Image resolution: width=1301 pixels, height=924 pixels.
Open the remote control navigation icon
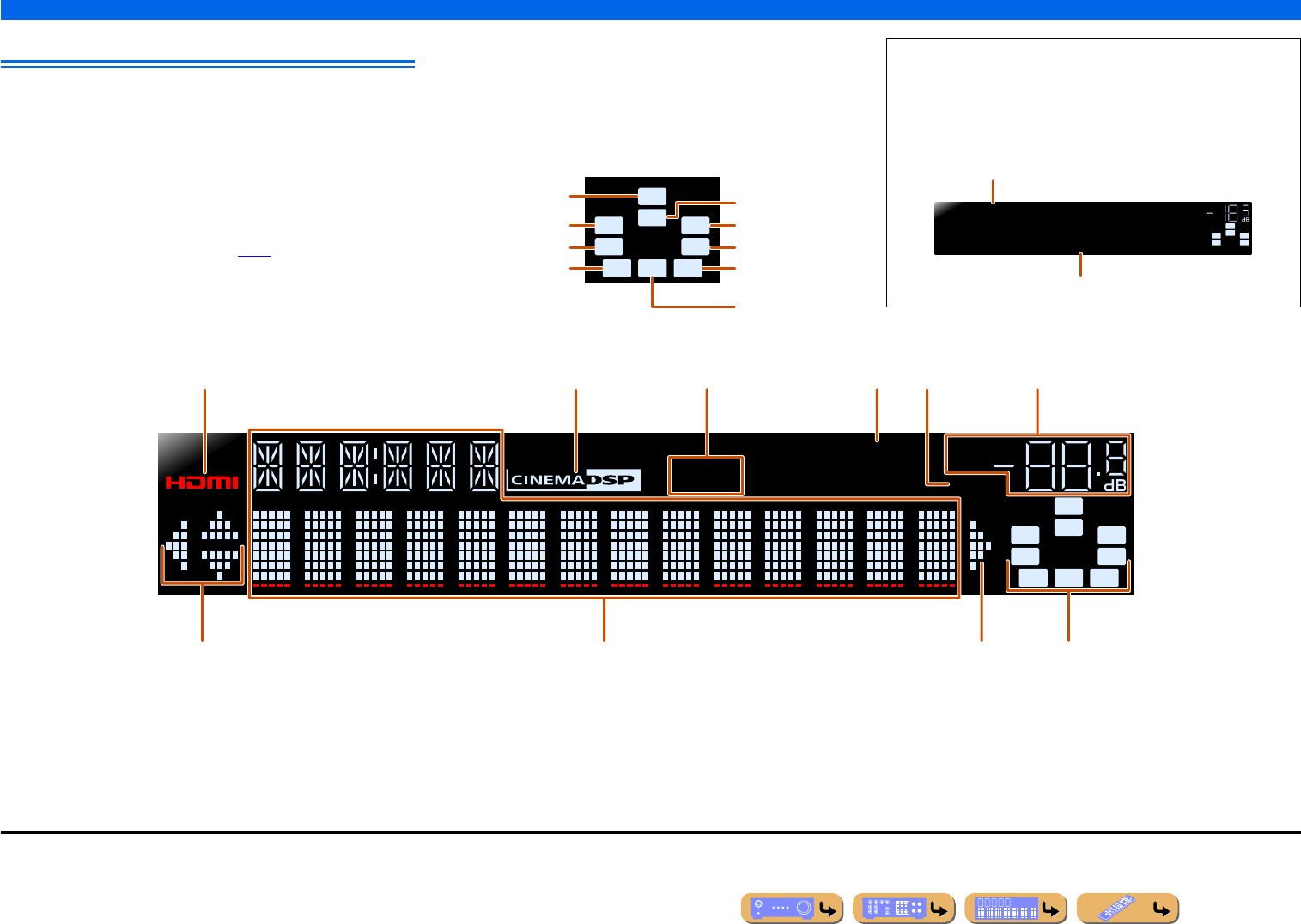pos(1128,909)
